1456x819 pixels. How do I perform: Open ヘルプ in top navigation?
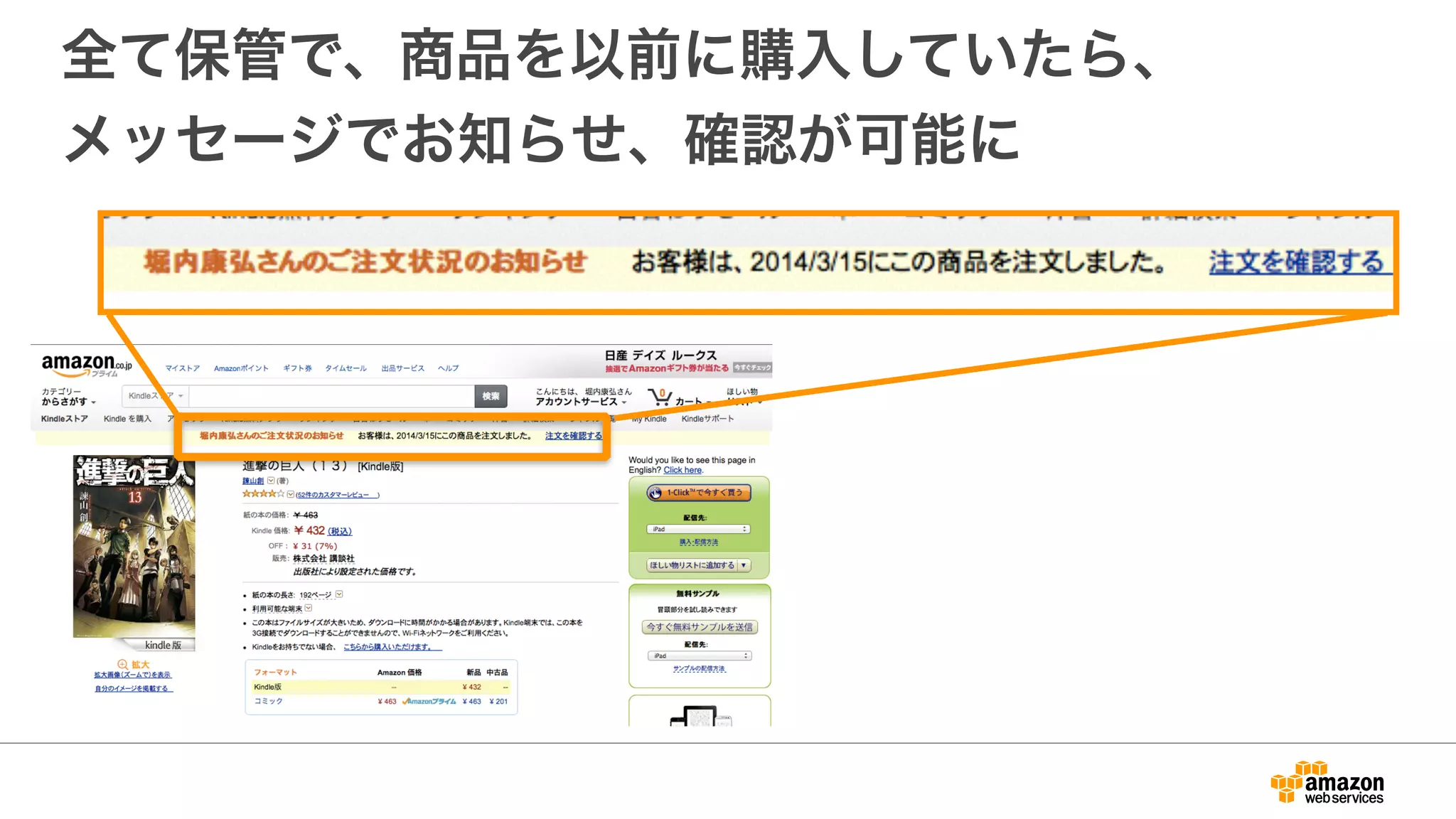[x=449, y=368]
